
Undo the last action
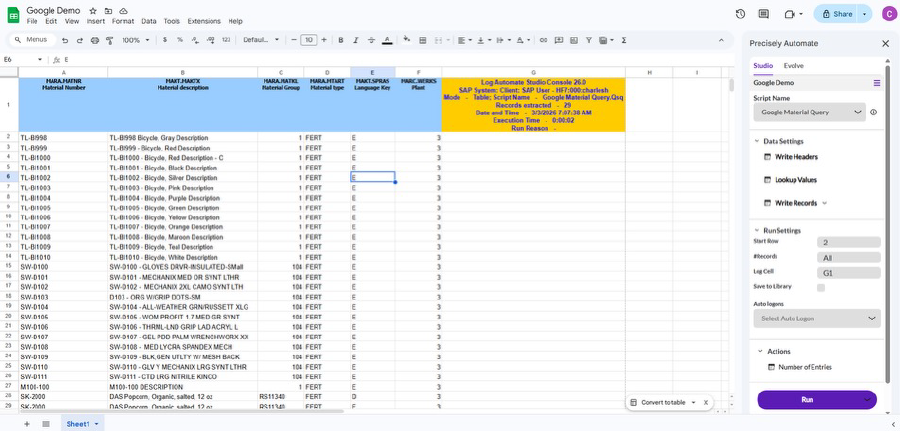(65, 40)
